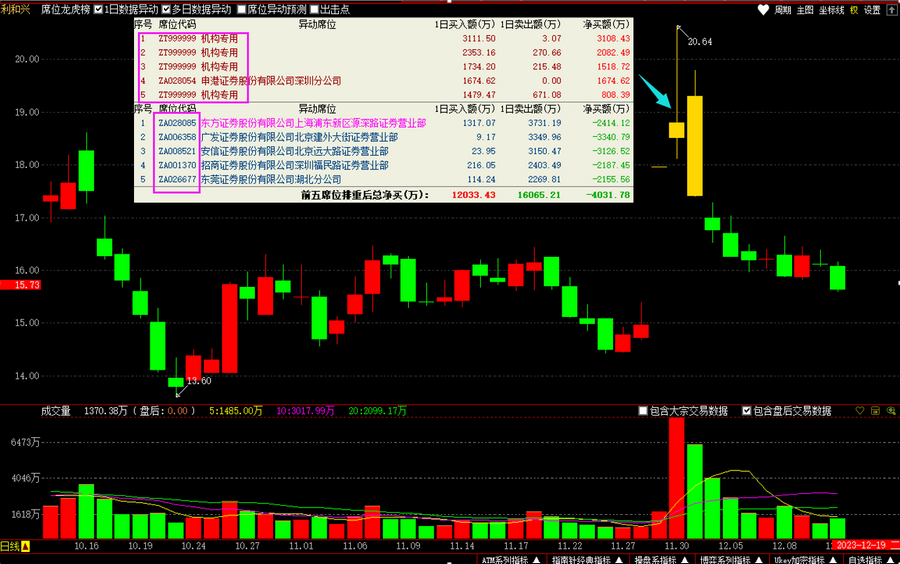
Task: Open the 设置 menu
Action: [x=872, y=10]
